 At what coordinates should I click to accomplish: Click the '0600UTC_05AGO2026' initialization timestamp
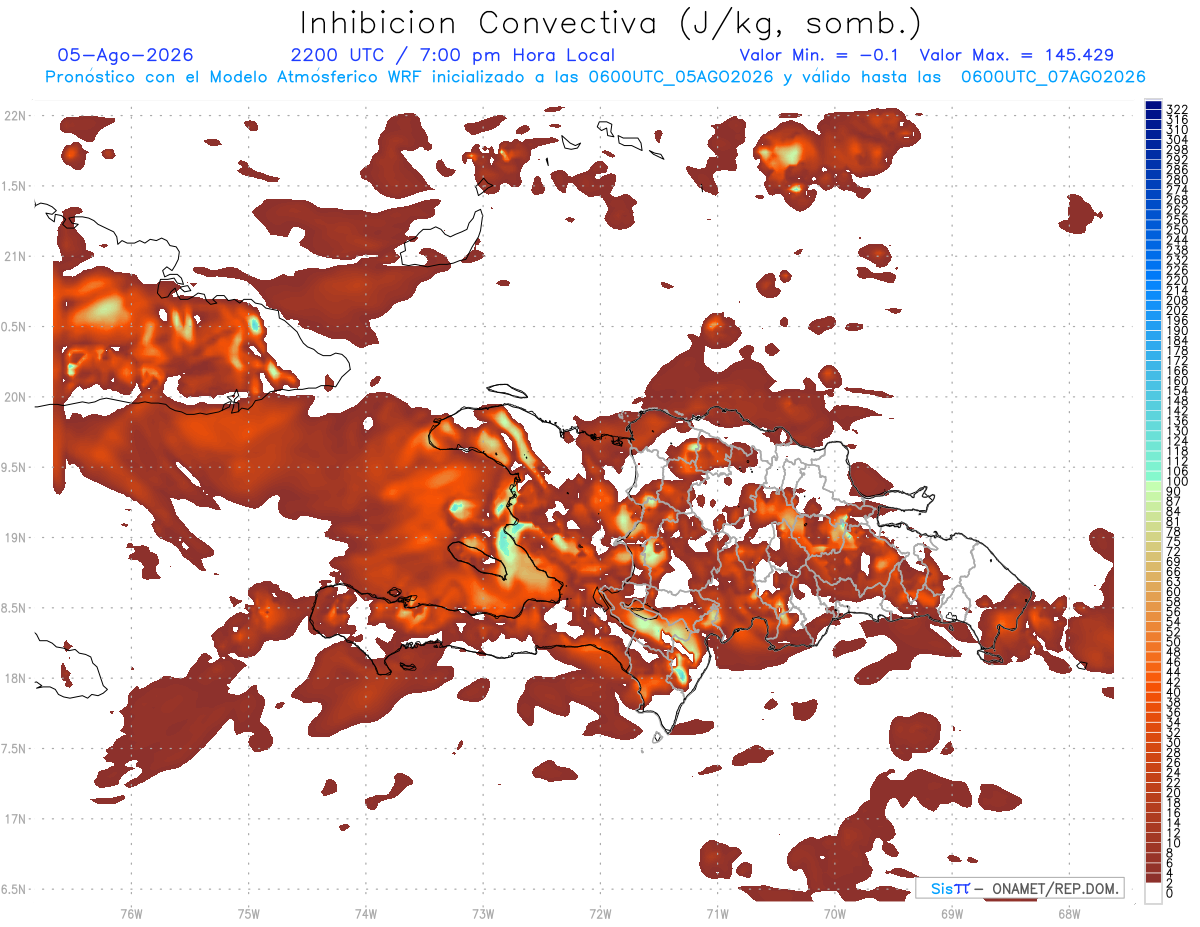point(681,76)
